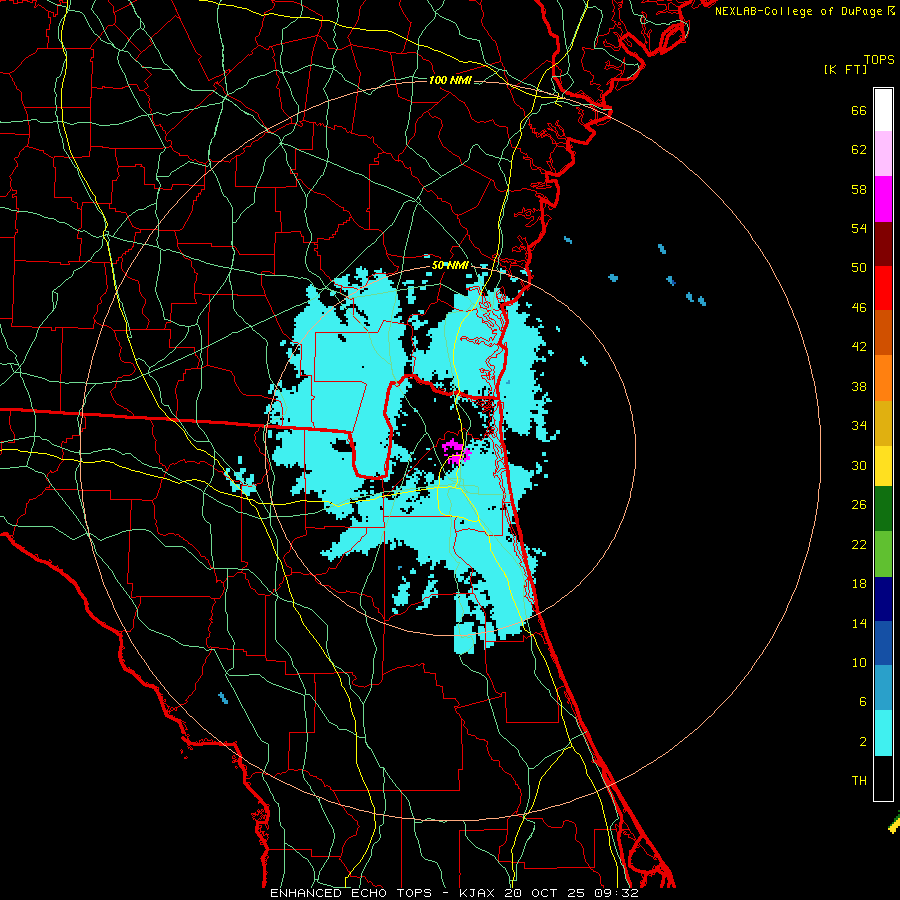Click the medium blue legend swatch
This screenshot has width=900, height=900.
(x=883, y=643)
